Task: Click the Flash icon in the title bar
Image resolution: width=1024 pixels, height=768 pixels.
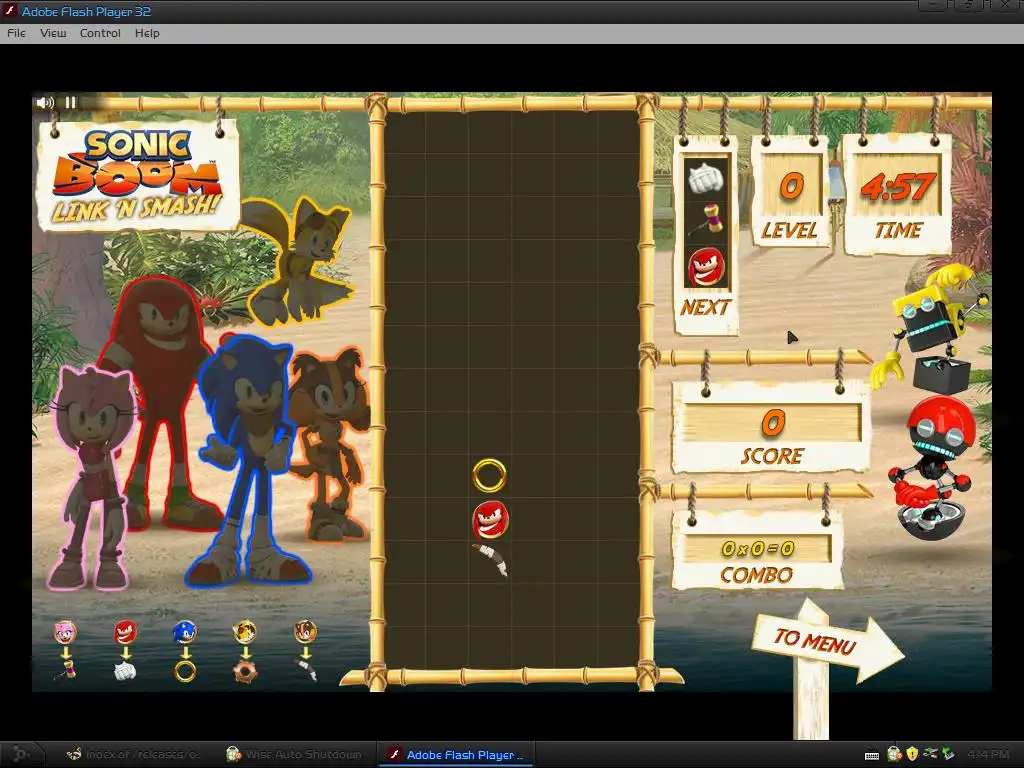Action: 9,11
